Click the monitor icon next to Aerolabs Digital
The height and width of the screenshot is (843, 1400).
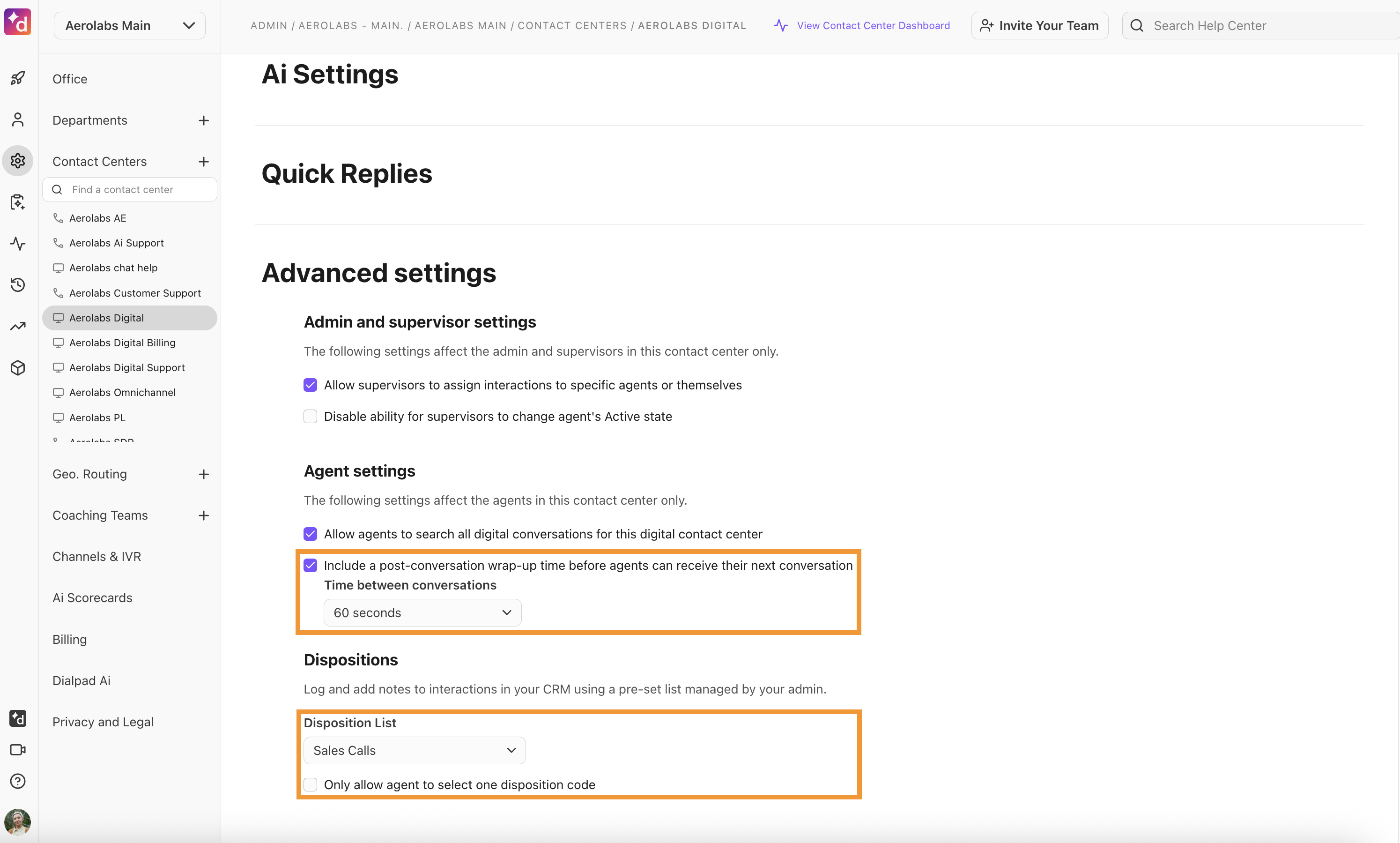coord(58,318)
